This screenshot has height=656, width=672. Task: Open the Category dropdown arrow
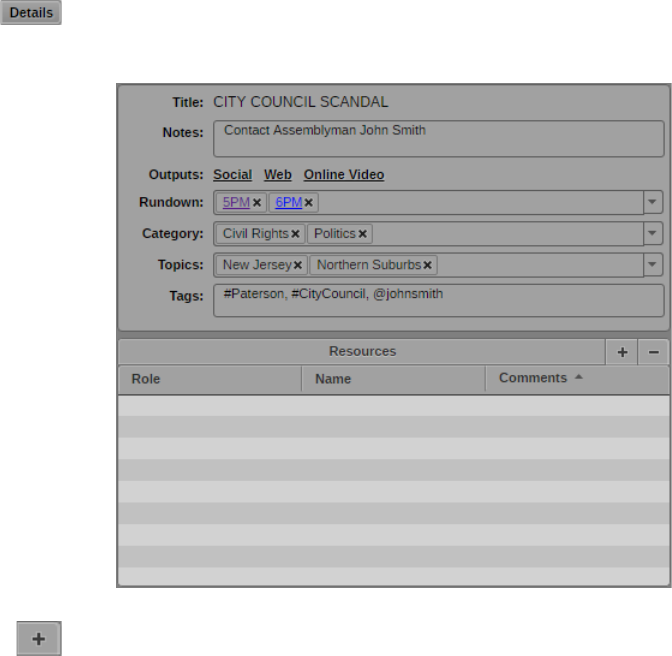click(x=653, y=234)
